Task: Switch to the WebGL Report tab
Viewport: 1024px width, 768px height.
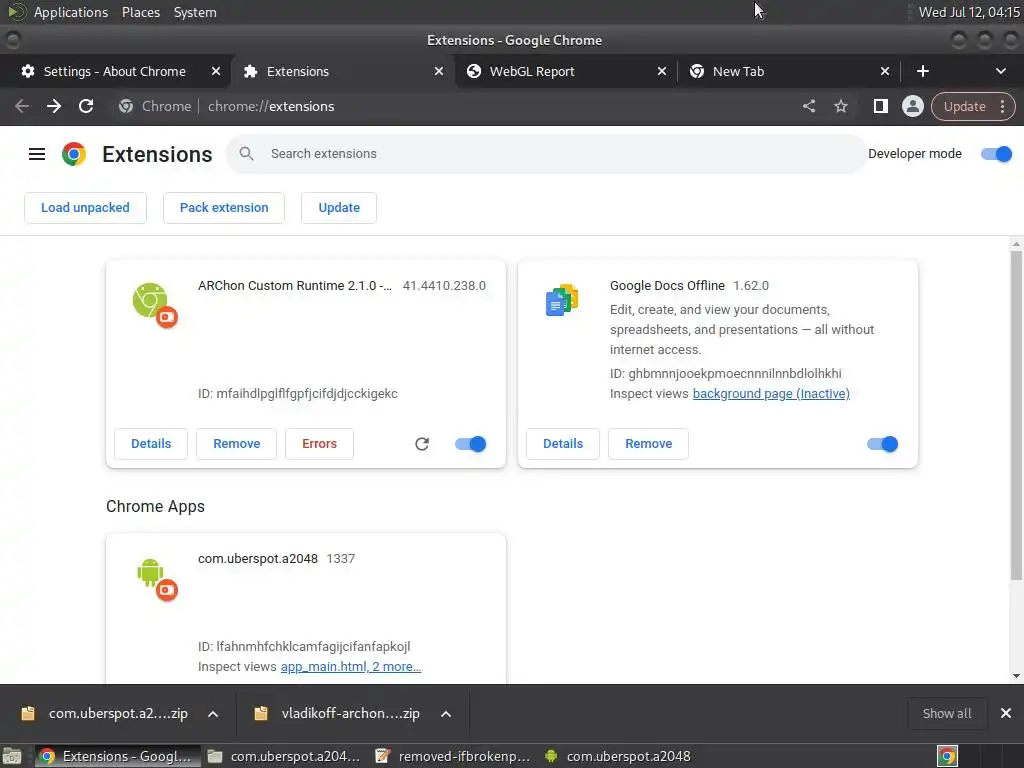Action: (565, 71)
